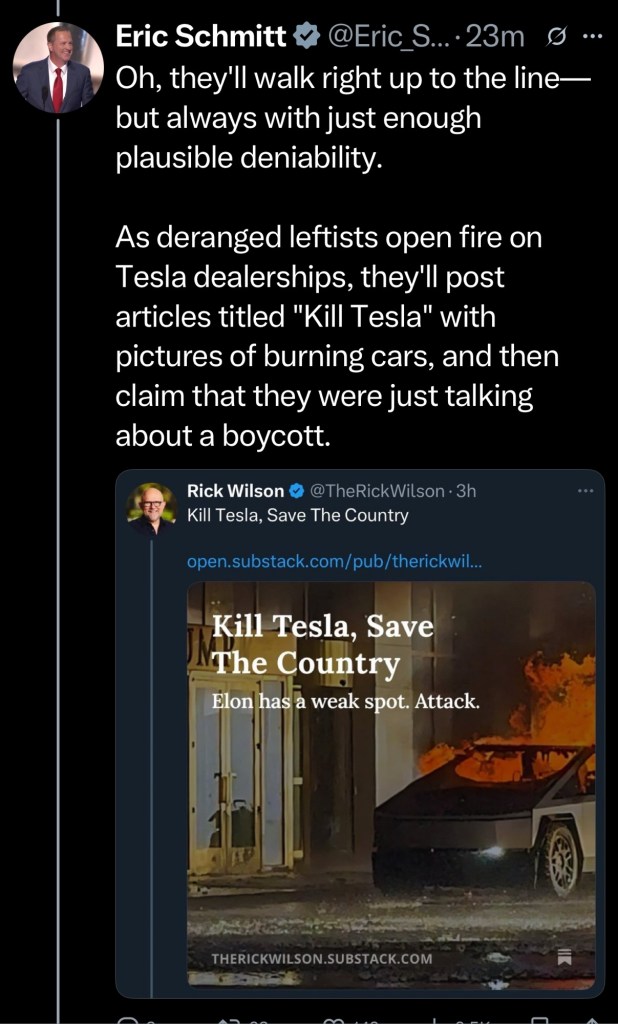Open Eric Schmitt's profile picture

59,69
